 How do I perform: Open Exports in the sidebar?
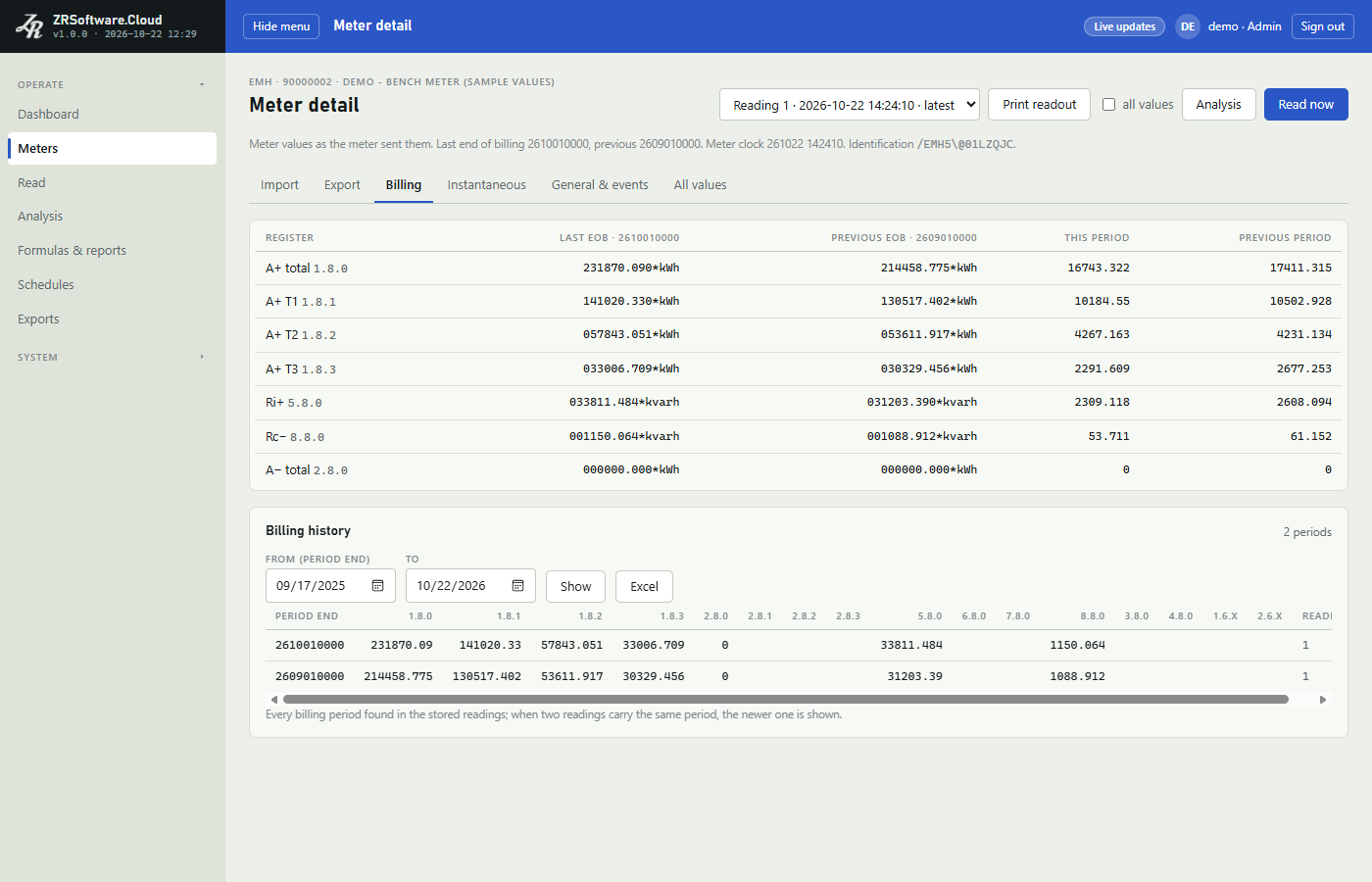point(112,319)
